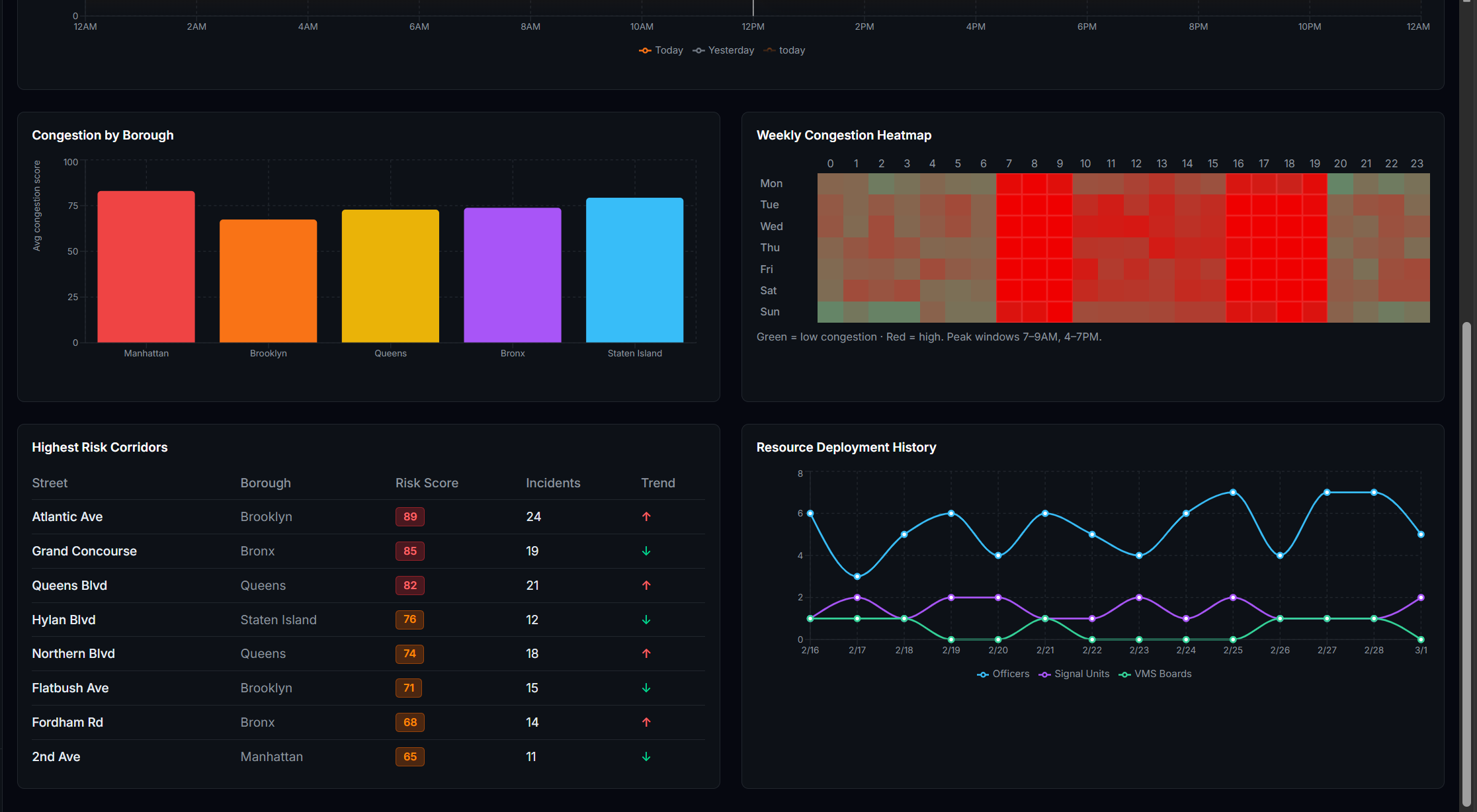Click the Atlantic Ave red up-trend arrow
The width and height of the screenshot is (1477, 812).
(646, 516)
